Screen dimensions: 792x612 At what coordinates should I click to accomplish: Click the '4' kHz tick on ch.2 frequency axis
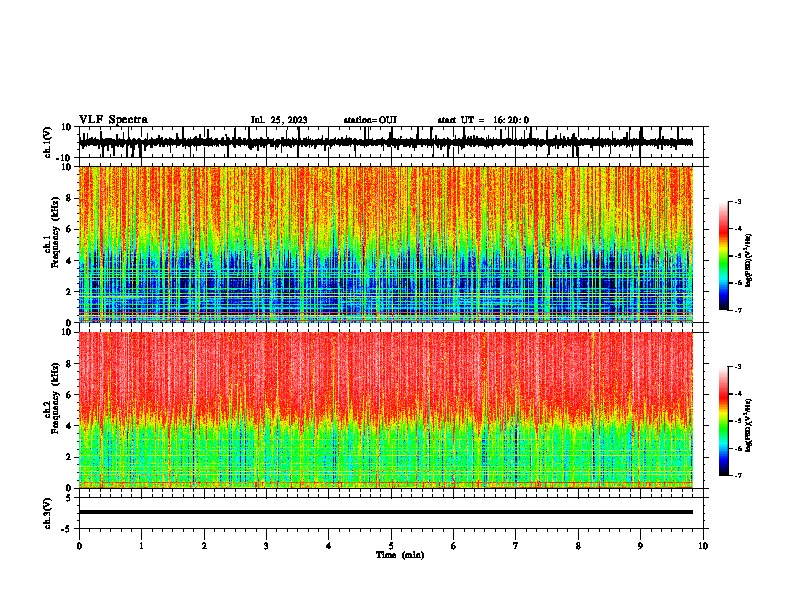[x=69, y=426]
